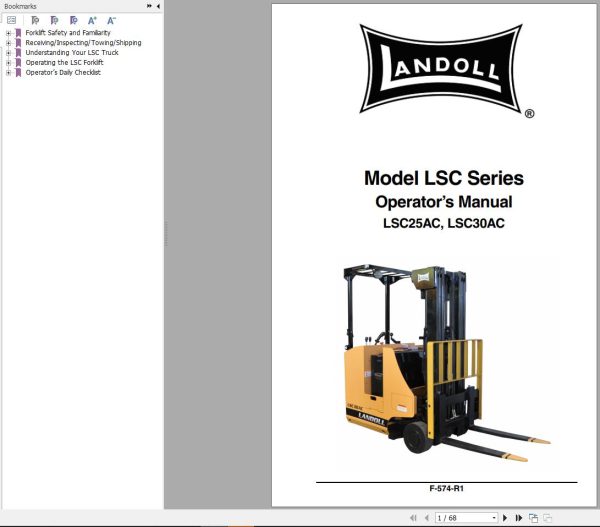The image size is (600, 527).
Task: Click the panel divider grip handle
Action: tap(166, 233)
